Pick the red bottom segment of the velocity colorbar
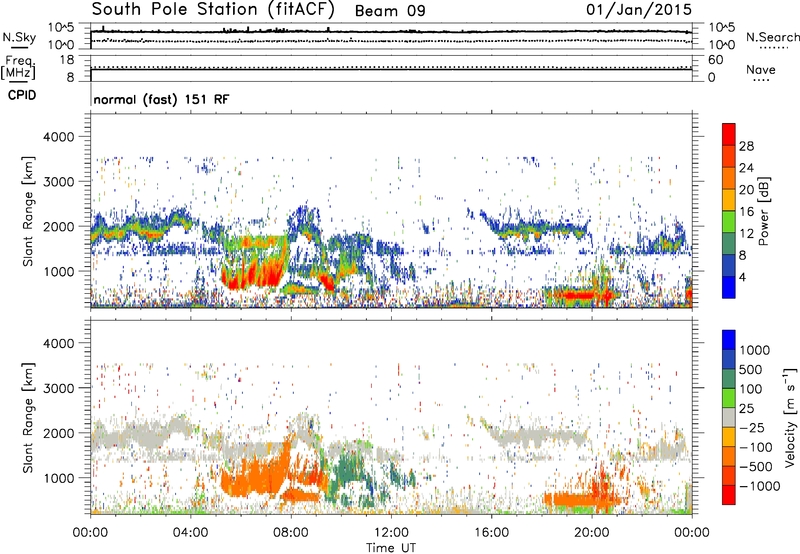 (x=729, y=495)
